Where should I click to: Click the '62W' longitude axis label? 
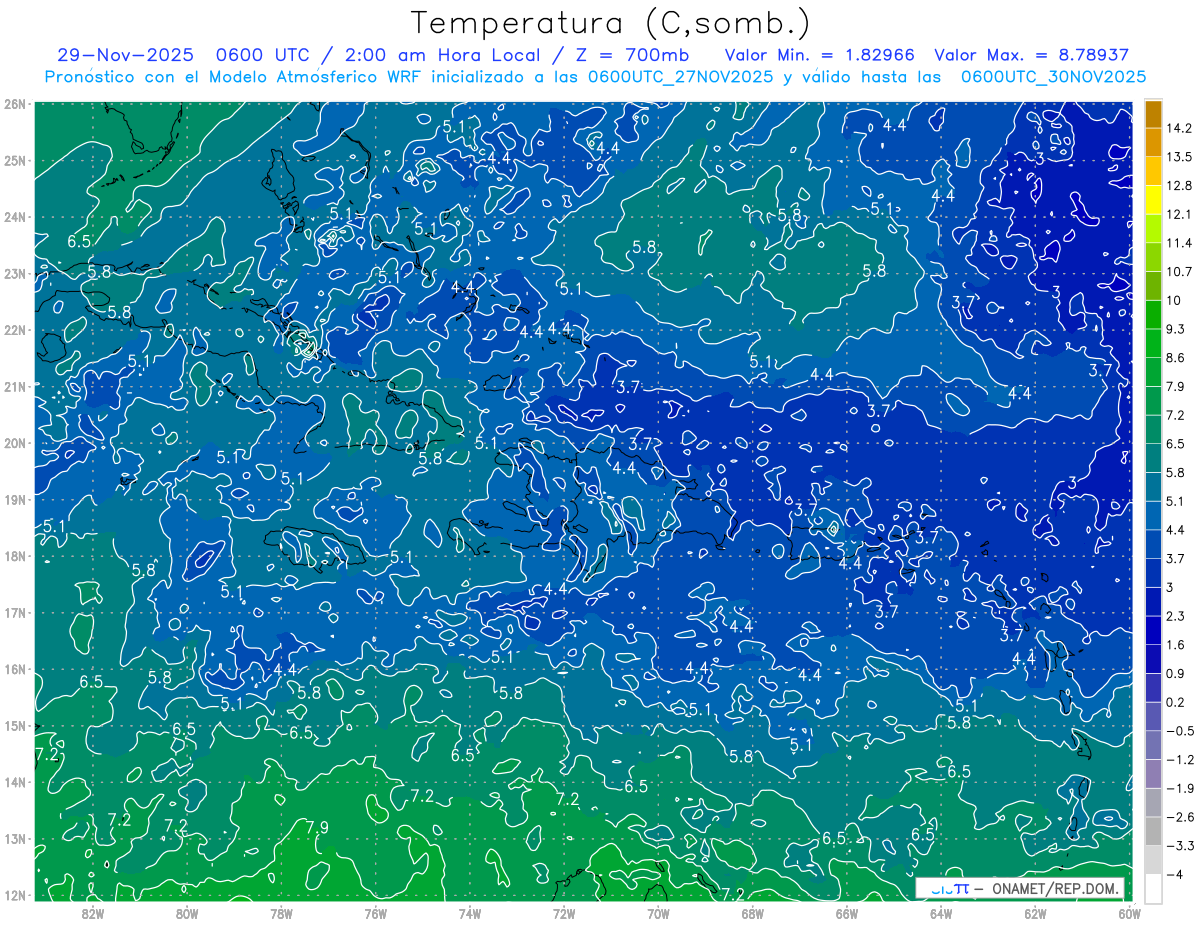tap(1035, 913)
